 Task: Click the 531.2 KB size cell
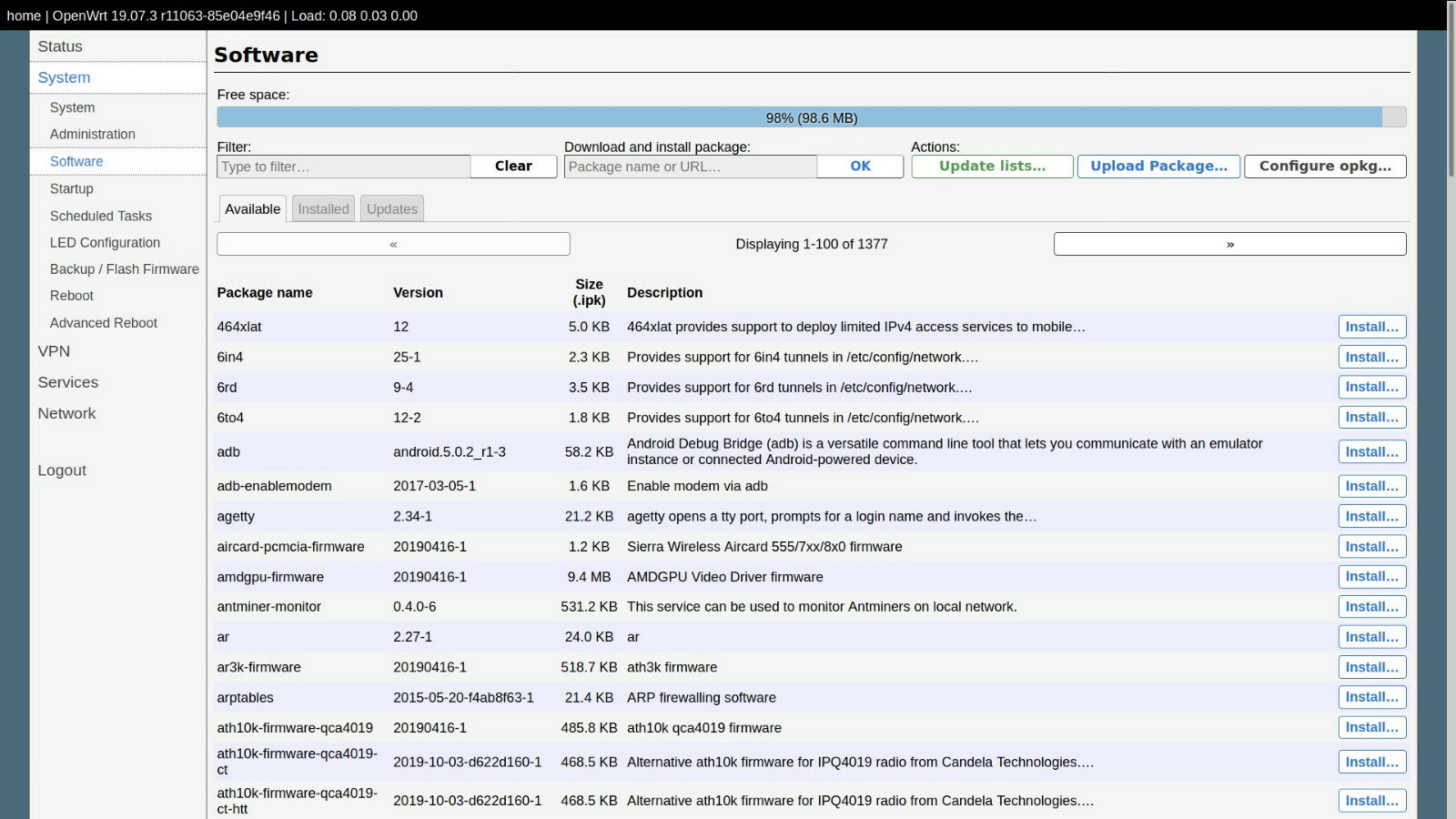(589, 607)
